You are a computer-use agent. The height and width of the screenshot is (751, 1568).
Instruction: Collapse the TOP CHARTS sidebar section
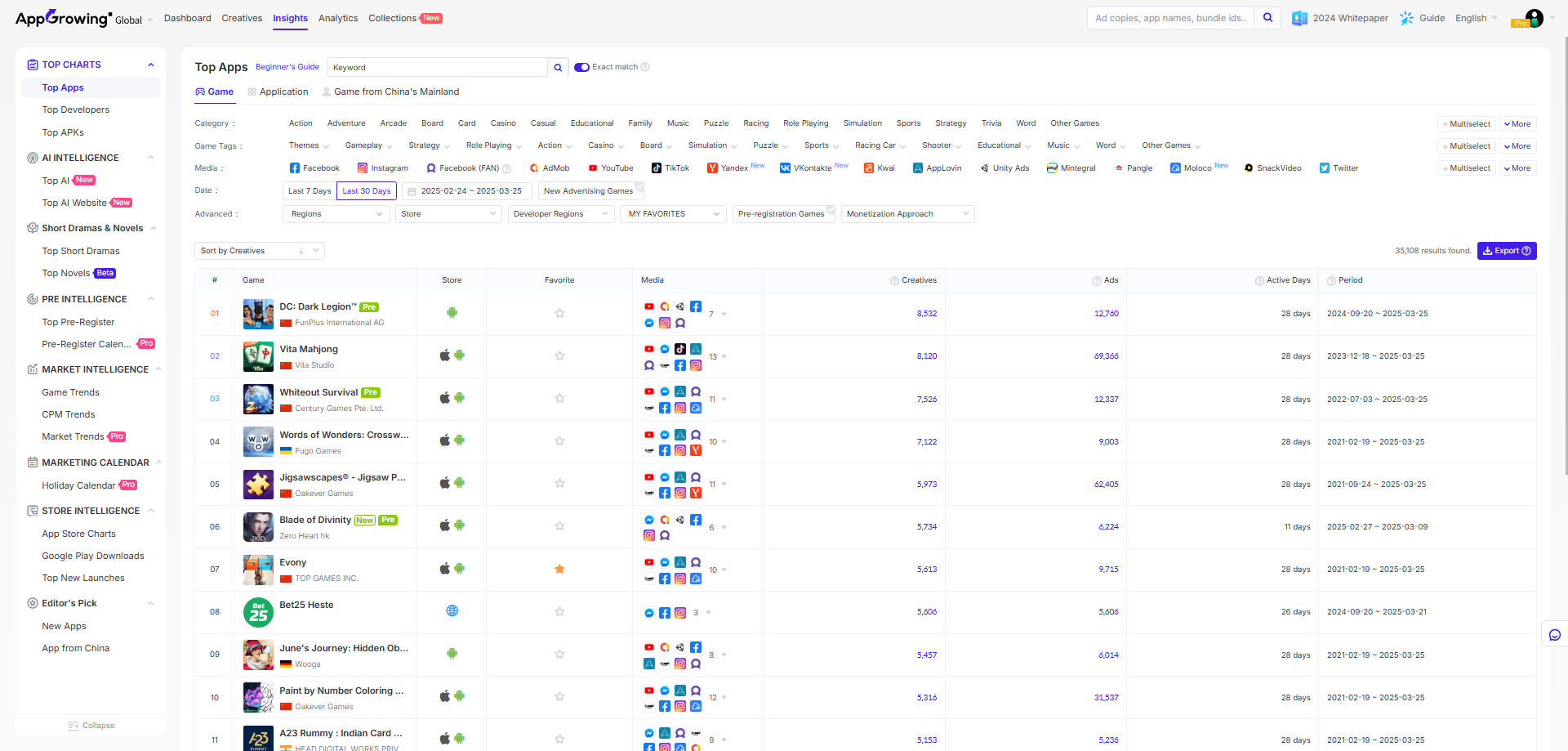click(x=151, y=65)
